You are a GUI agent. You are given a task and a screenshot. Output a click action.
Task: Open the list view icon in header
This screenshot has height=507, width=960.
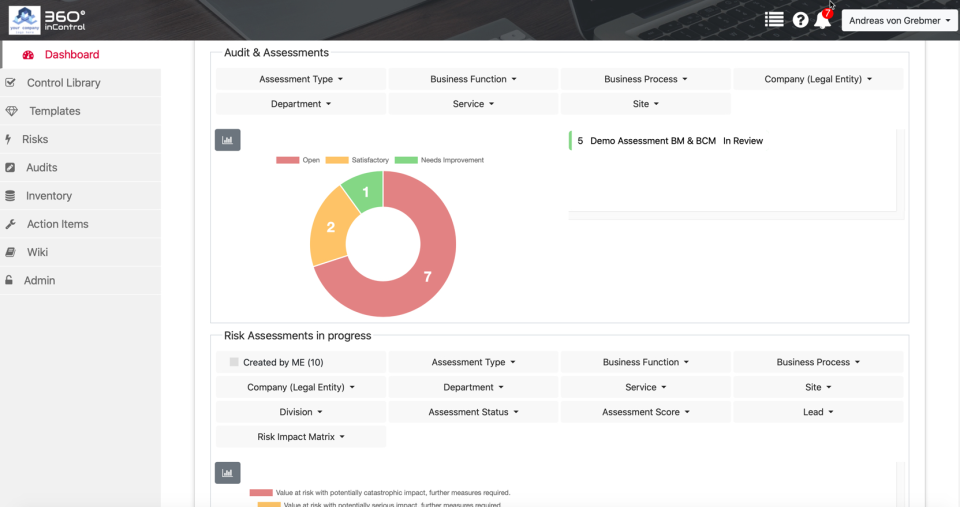tap(774, 19)
